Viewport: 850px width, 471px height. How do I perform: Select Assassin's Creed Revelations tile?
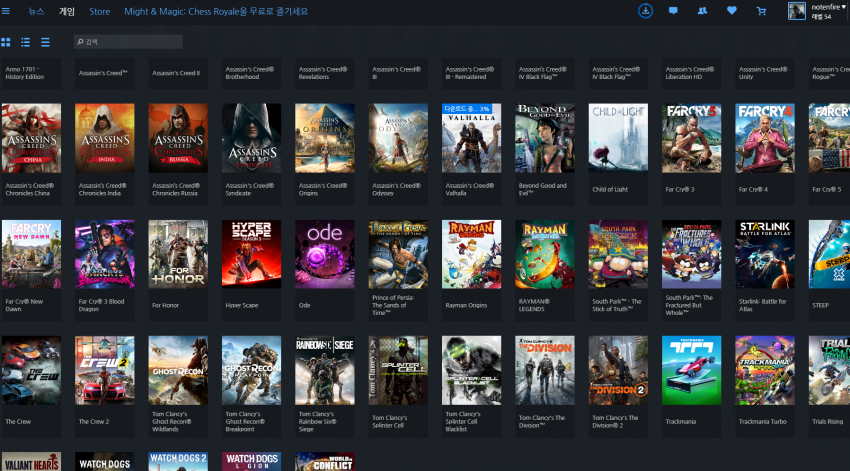pos(325,73)
